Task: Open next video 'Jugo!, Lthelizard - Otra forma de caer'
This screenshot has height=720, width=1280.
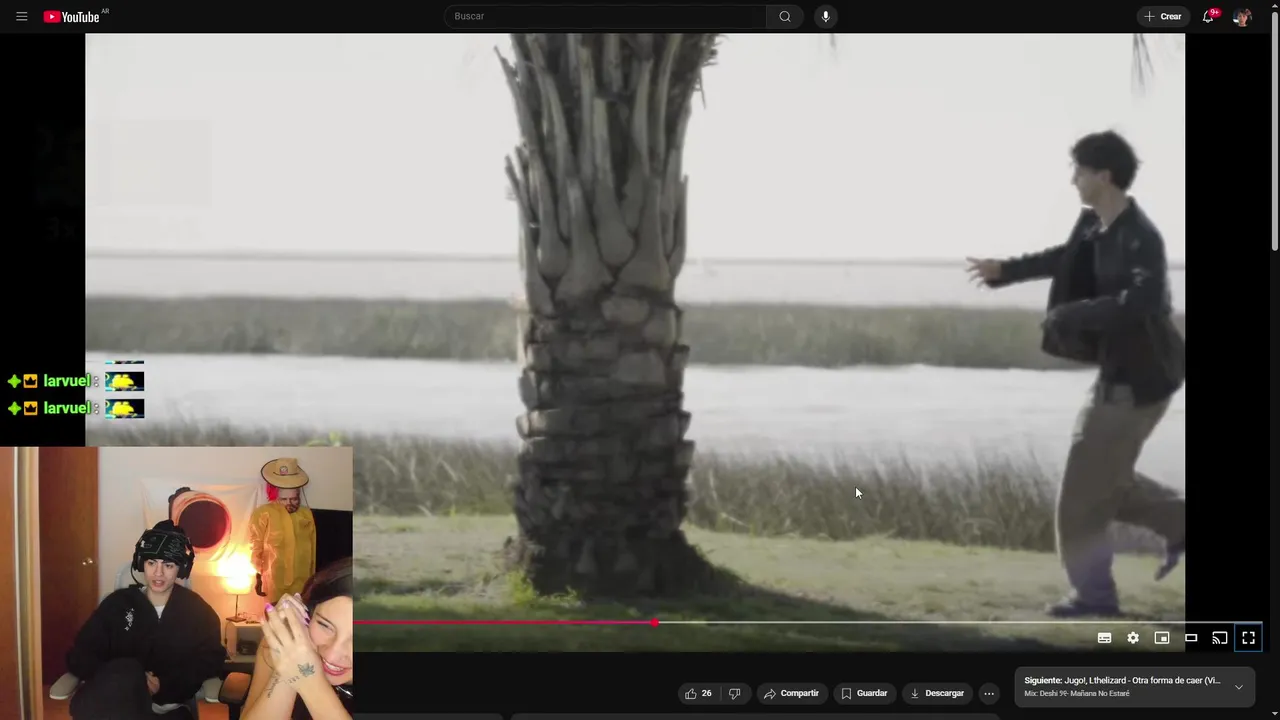Action: (1122, 681)
